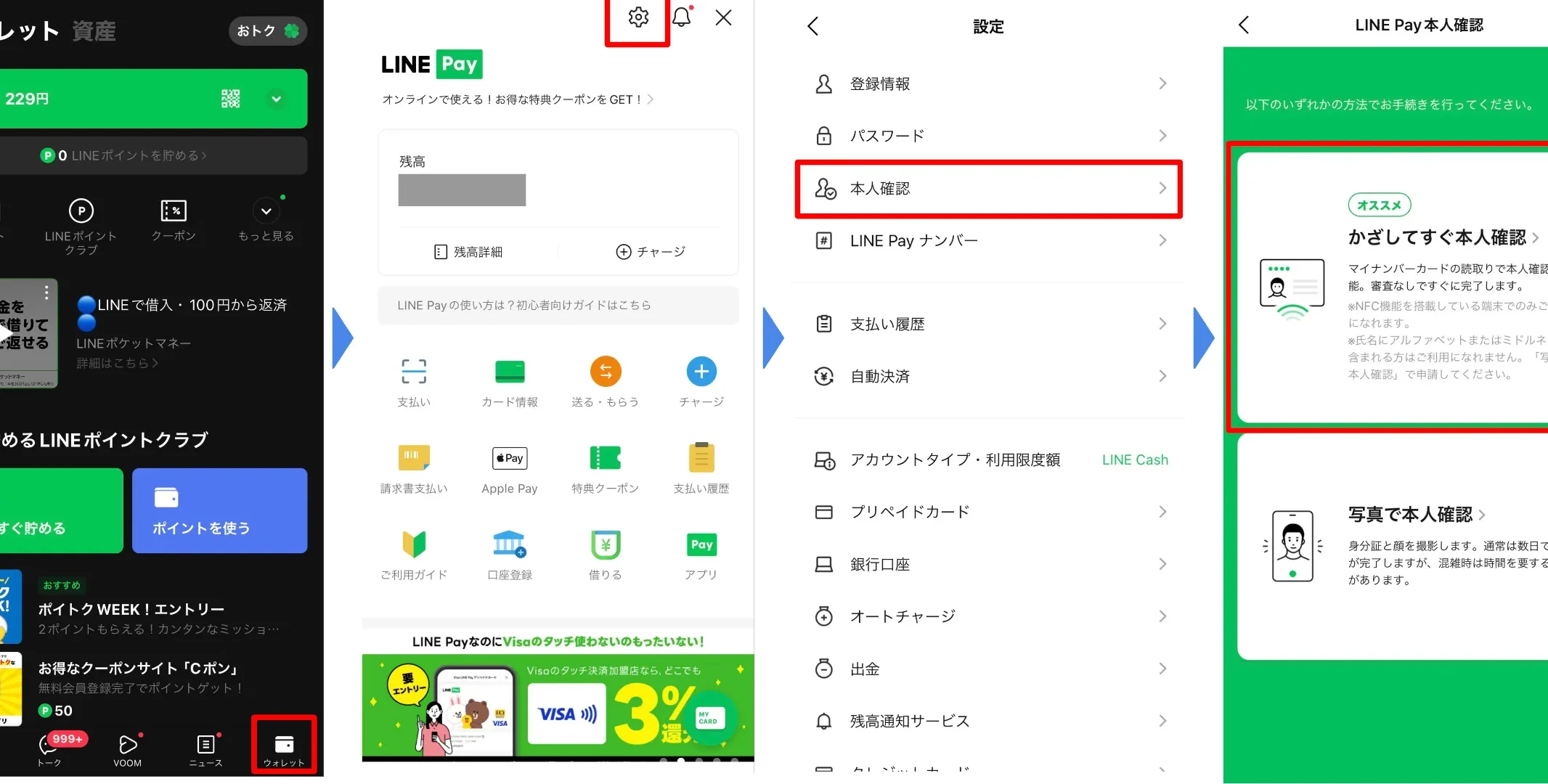Expand chevron on パスワード row
This screenshot has width=1548, height=784.
point(1163,136)
